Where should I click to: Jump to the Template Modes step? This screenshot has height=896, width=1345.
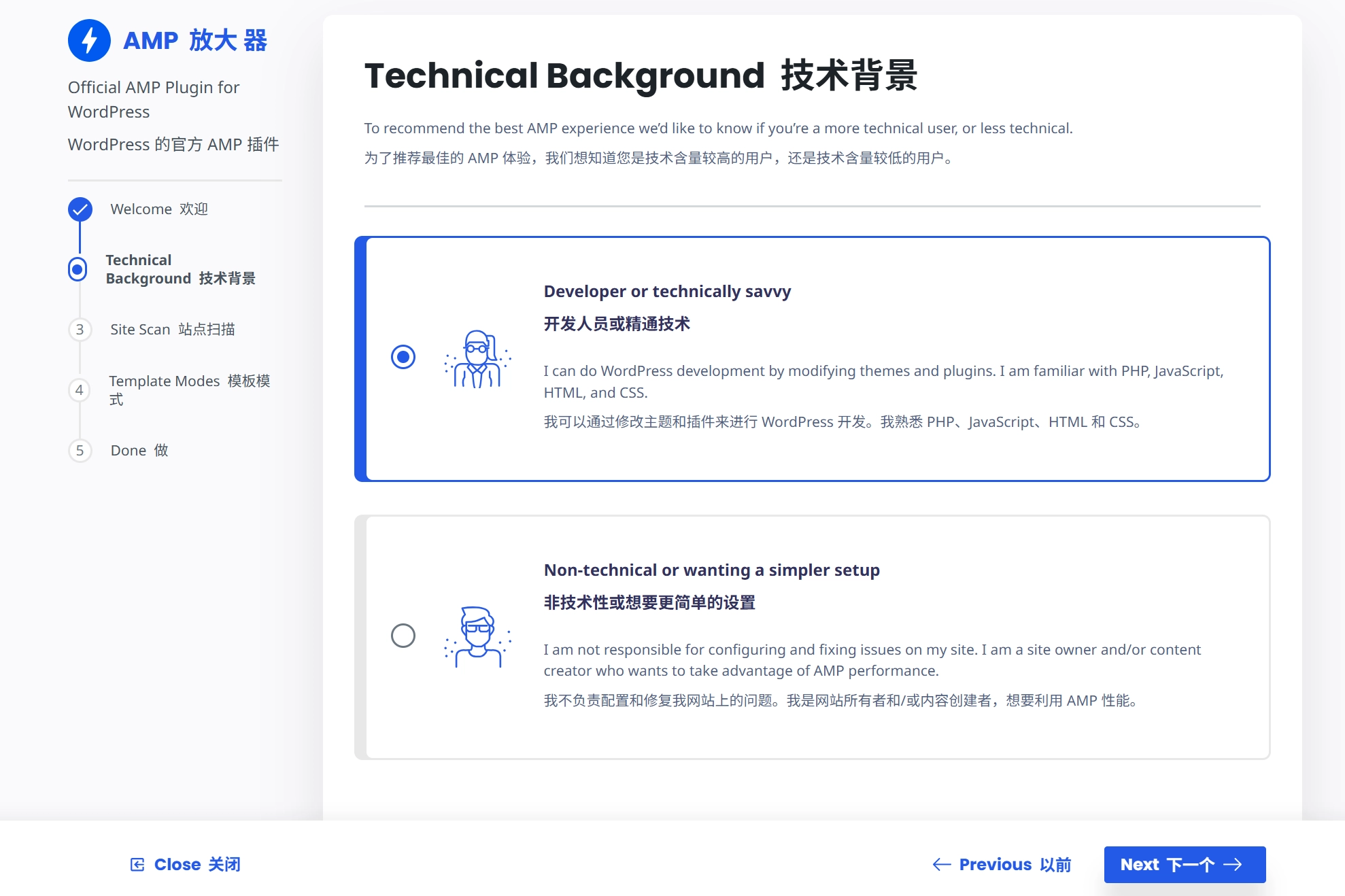tap(190, 390)
